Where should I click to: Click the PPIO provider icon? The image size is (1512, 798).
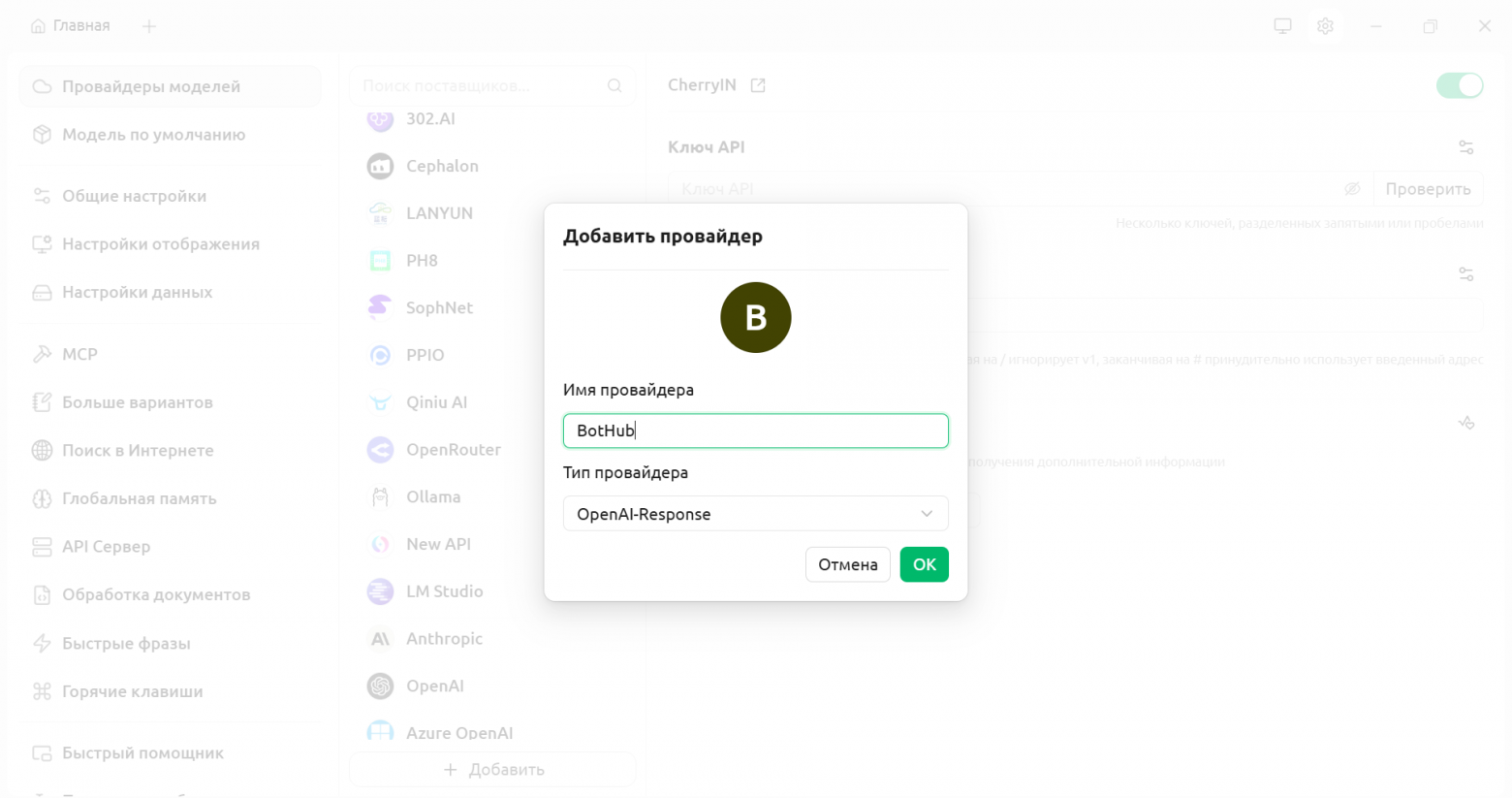pos(380,355)
